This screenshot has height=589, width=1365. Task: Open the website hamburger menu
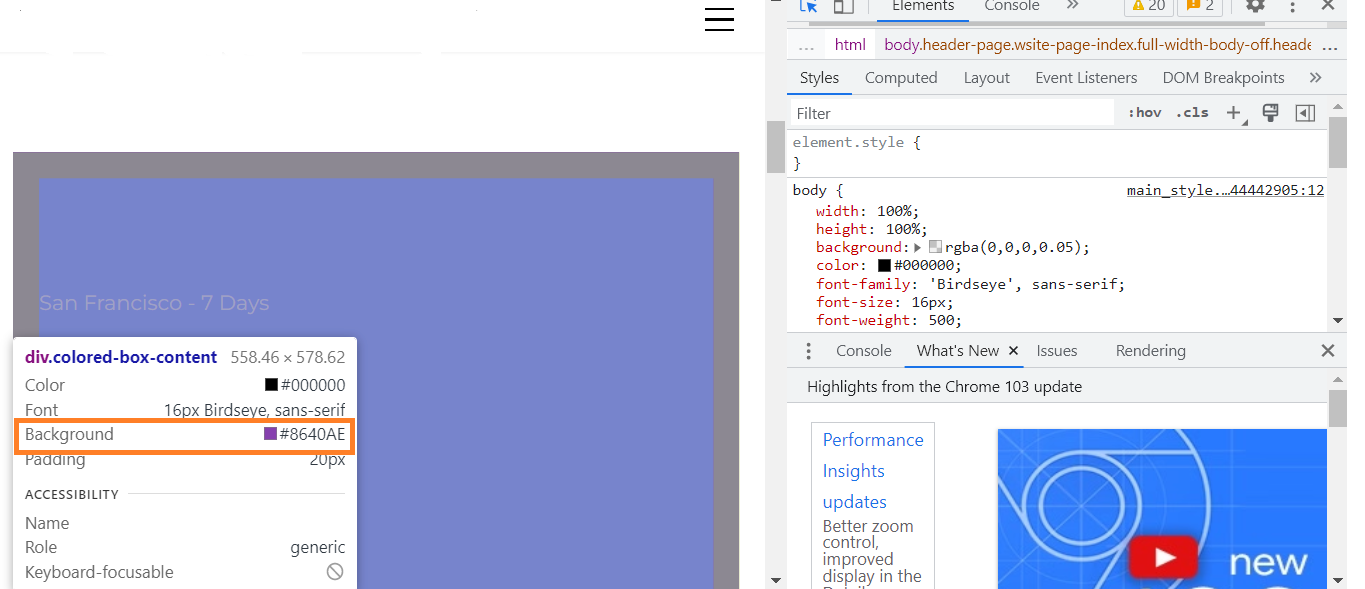pyautogui.click(x=719, y=20)
